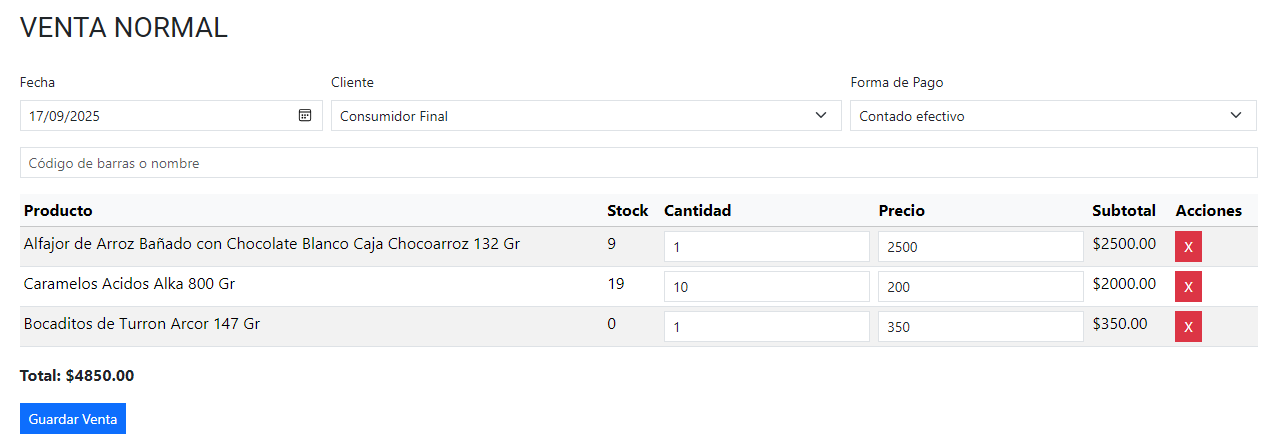Click the Guardar Venta button
The width and height of the screenshot is (1265, 442).
(x=73, y=419)
